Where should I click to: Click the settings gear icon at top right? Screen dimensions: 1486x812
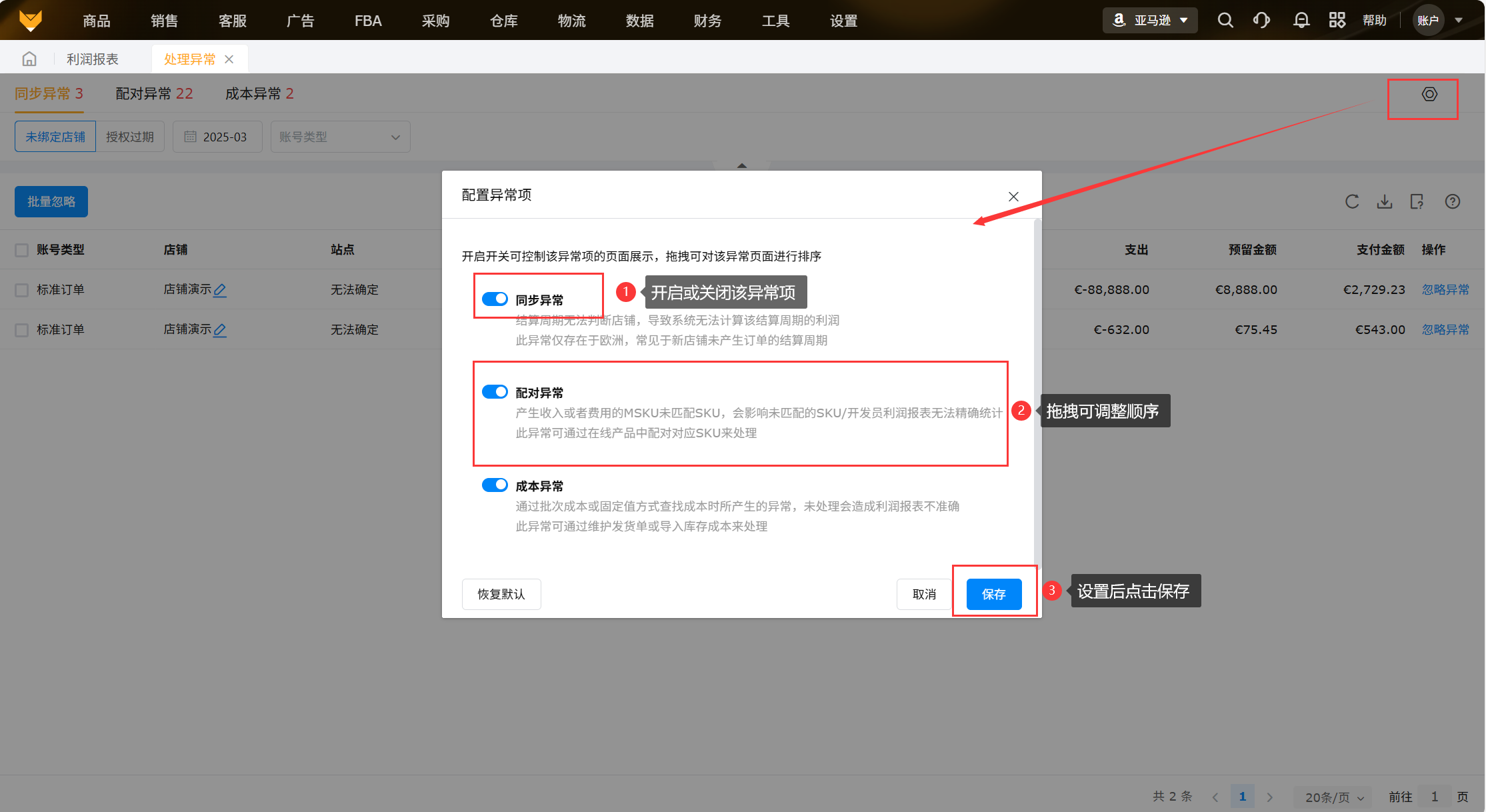pos(1429,95)
